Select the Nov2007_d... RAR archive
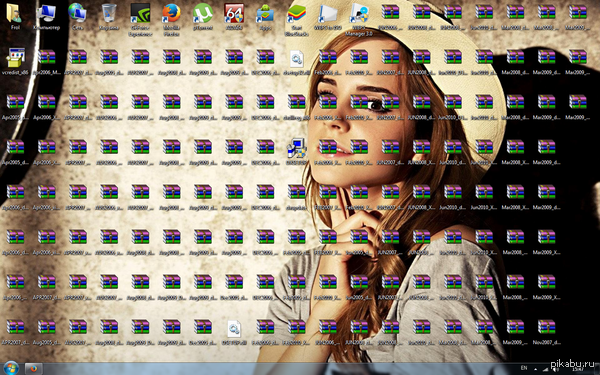Image resolution: width=600 pixels, height=375 pixels. click(x=546, y=331)
